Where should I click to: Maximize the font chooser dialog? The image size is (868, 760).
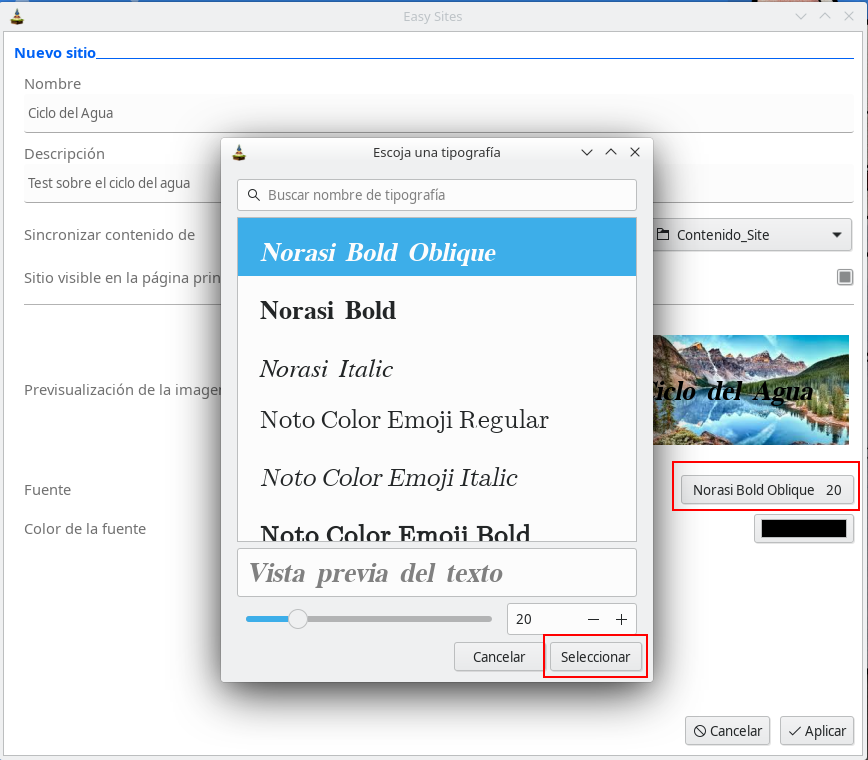click(x=611, y=152)
